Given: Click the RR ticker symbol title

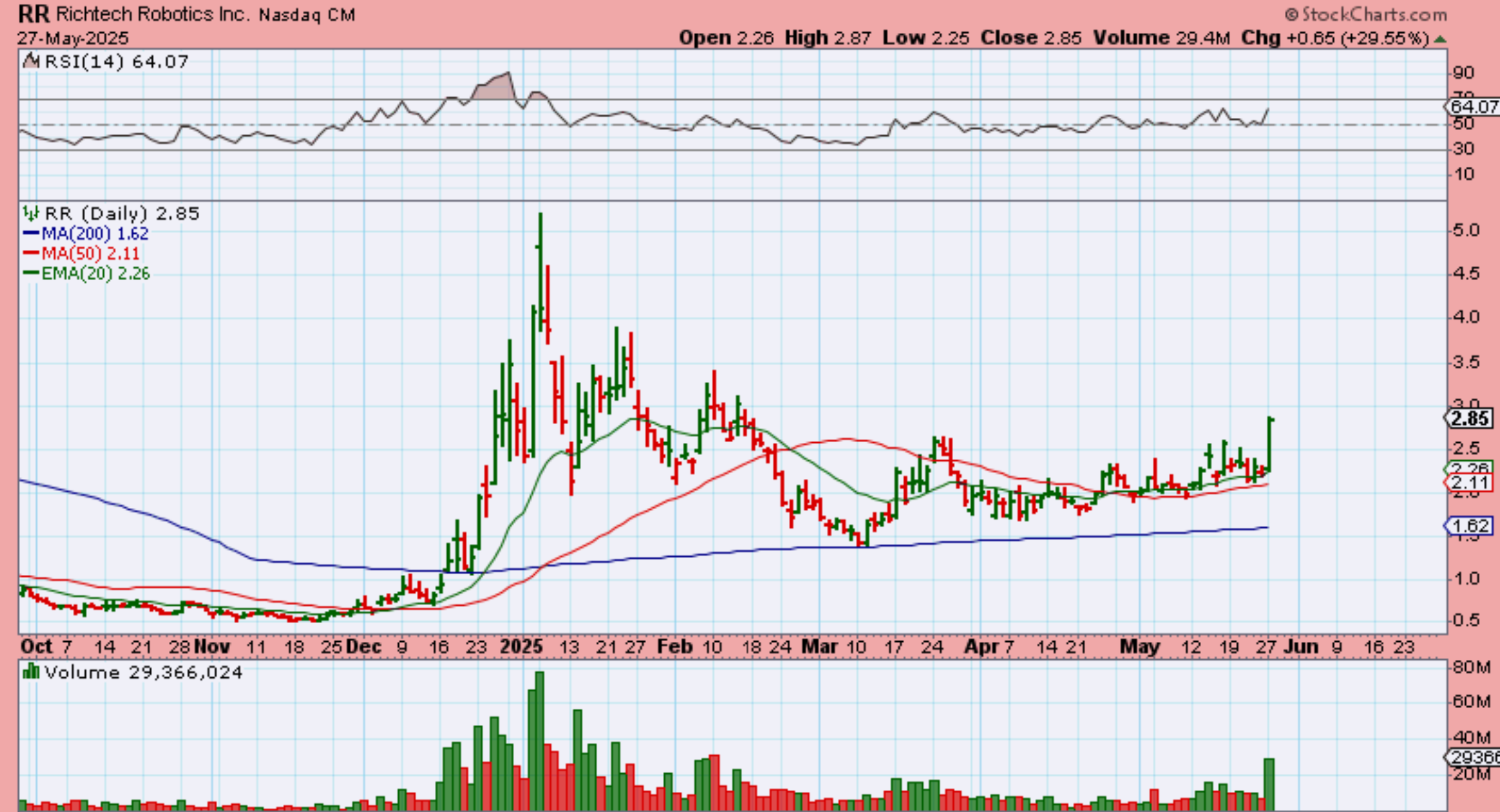Looking at the screenshot, I should (33, 13).
